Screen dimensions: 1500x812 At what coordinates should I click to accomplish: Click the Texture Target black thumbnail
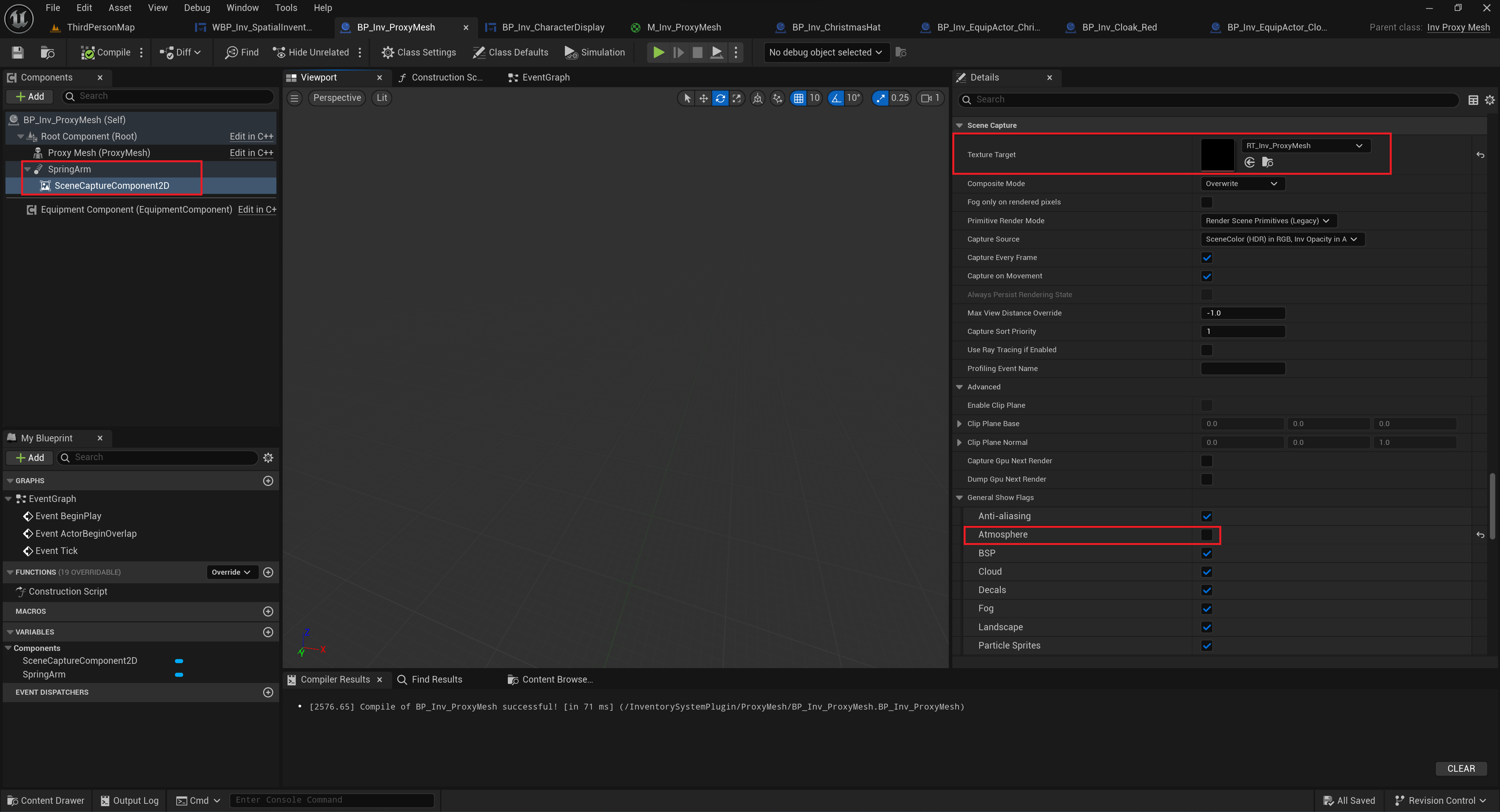[1217, 154]
